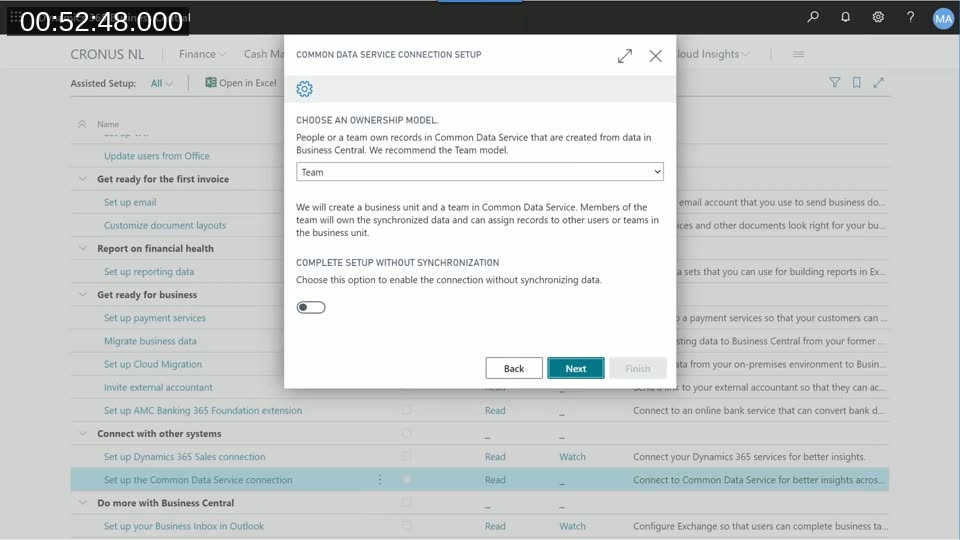Open Update users from Office link
Screen dimensions: 960x540
point(157,156)
